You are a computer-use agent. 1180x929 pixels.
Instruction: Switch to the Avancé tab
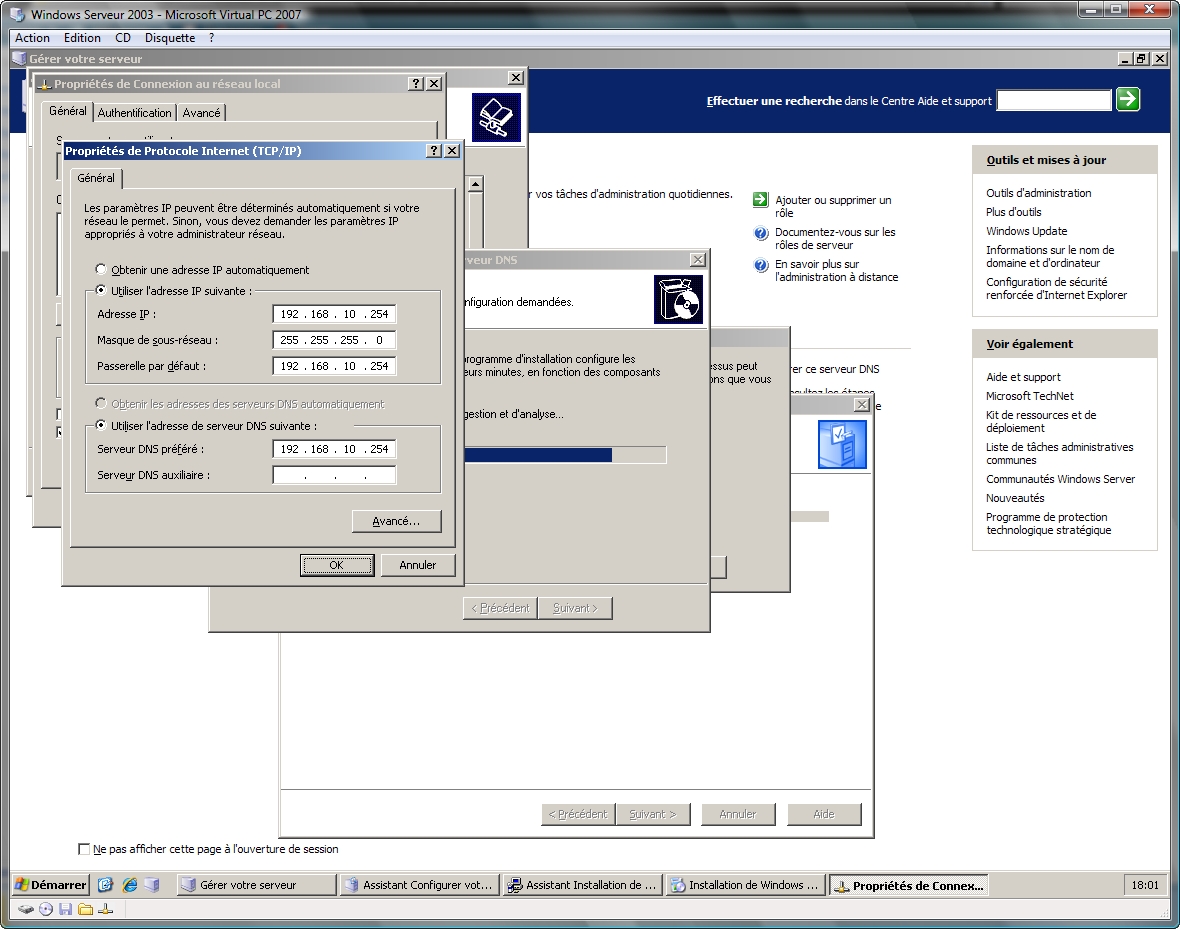pyautogui.click(x=202, y=113)
